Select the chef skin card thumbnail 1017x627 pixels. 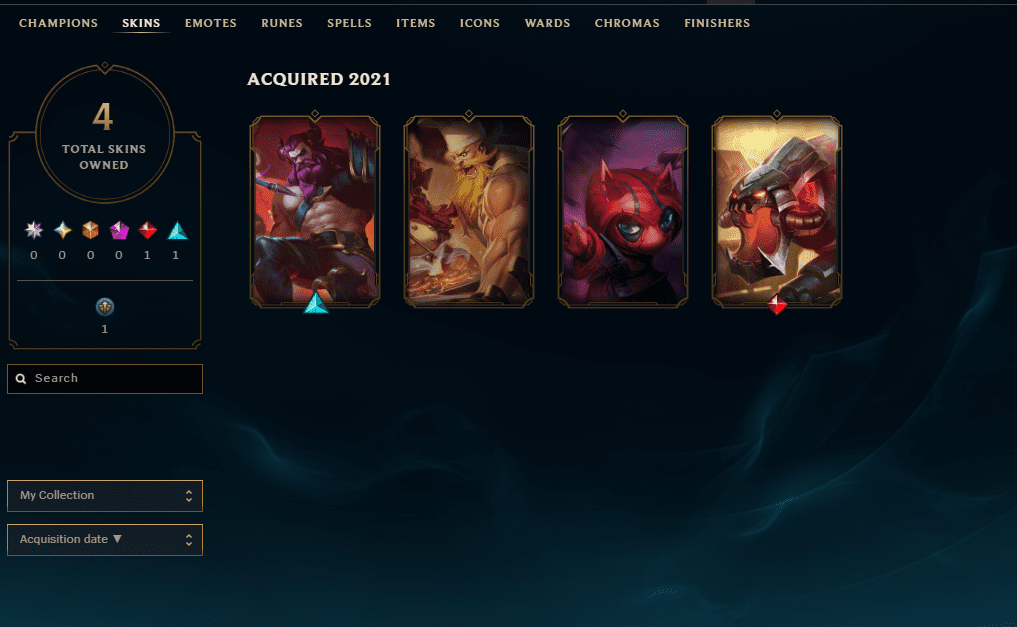click(469, 211)
